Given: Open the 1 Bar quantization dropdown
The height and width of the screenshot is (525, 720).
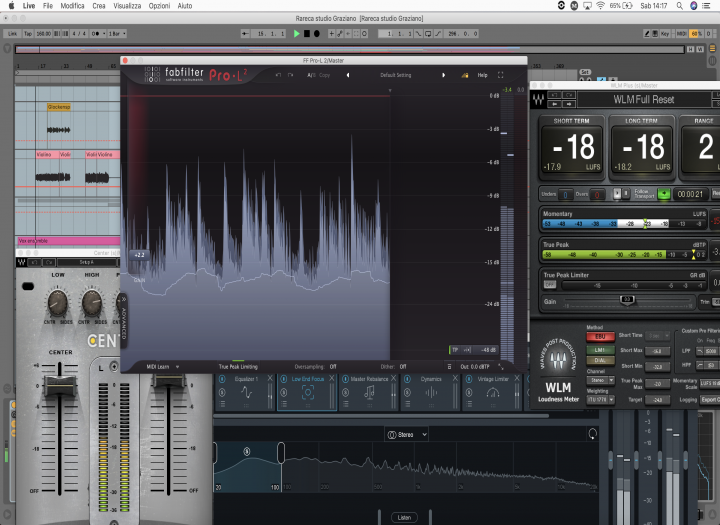Looking at the screenshot, I should pyautogui.click(x=117, y=34).
